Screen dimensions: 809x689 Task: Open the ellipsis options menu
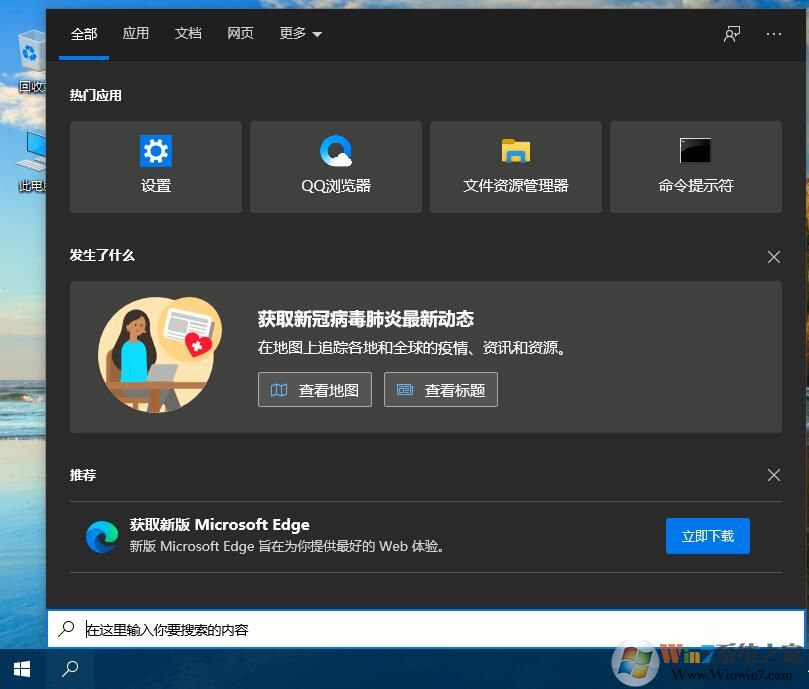pos(774,33)
